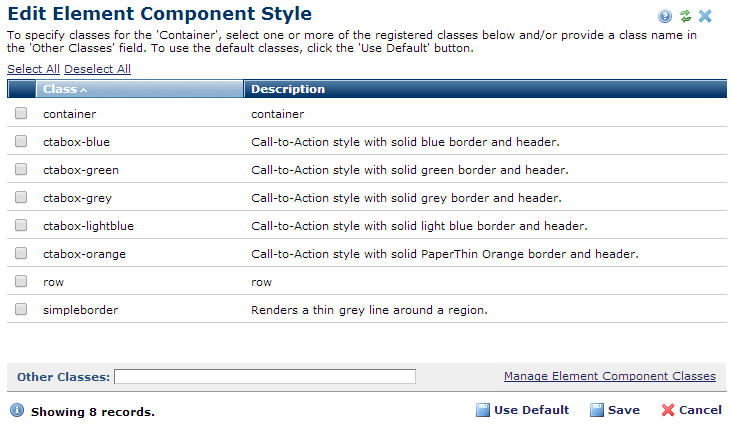Click the close X icon in header

pyautogui.click(x=706, y=16)
